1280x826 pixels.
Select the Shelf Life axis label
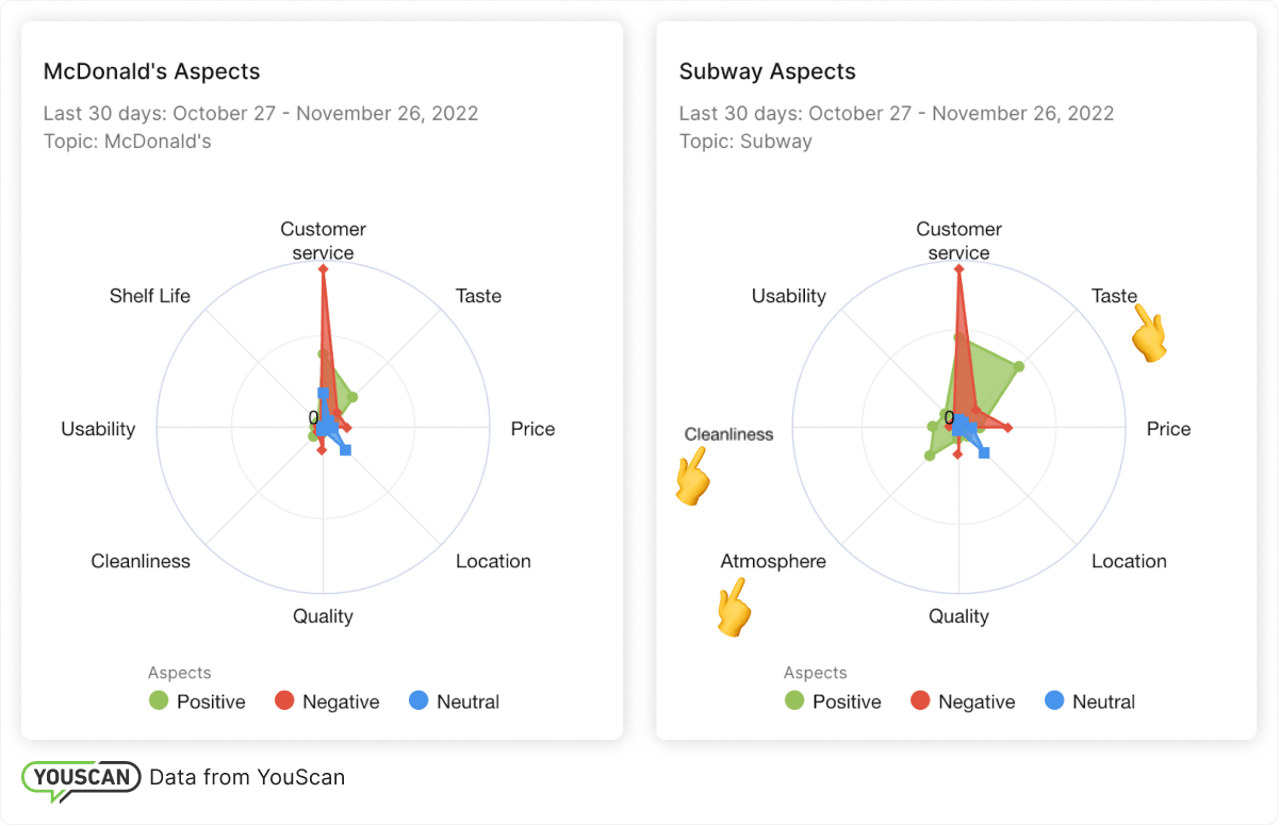click(150, 296)
